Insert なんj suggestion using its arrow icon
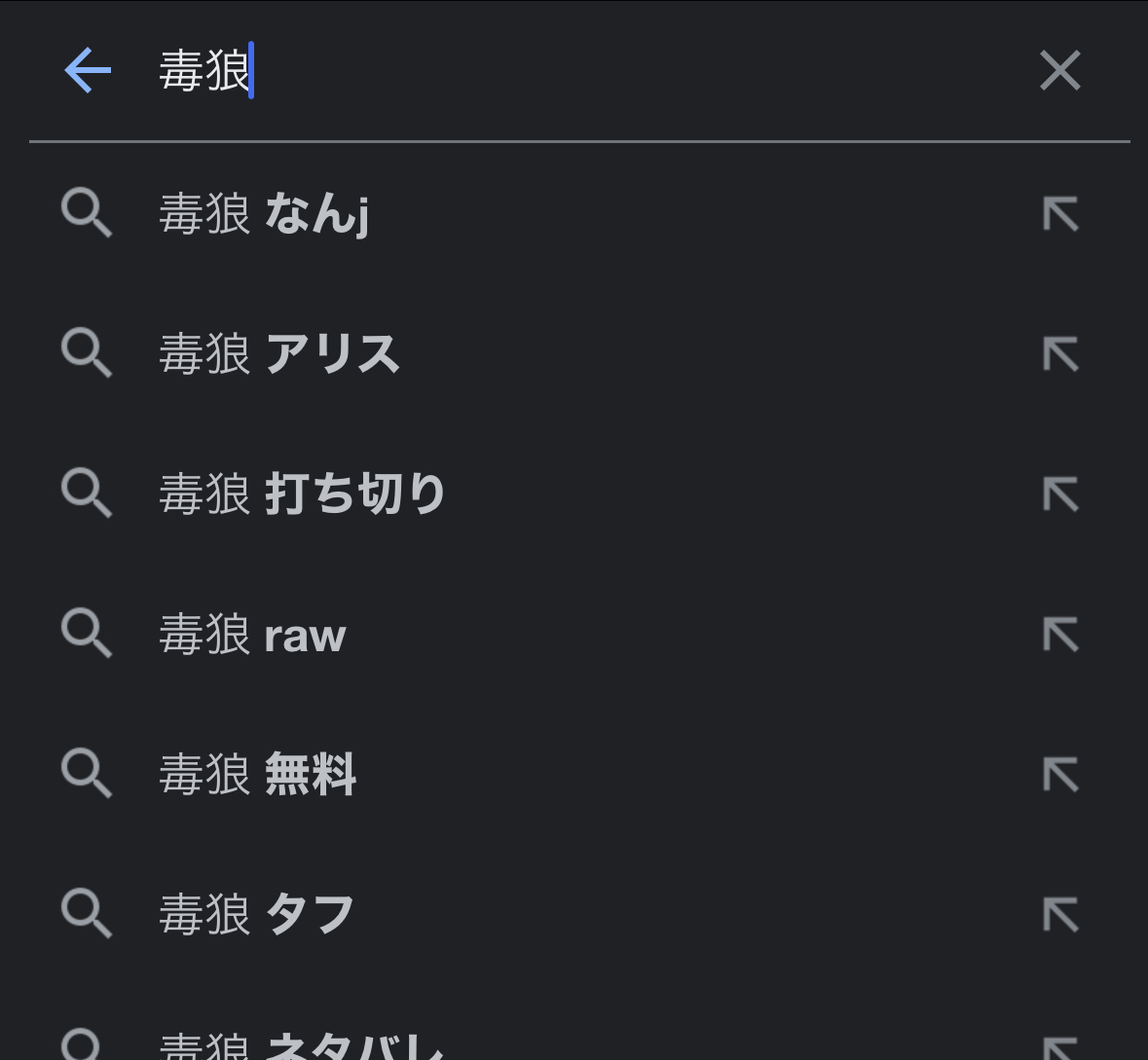Viewport: 1148px width, 1060px height. pyautogui.click(x=1060, y=214)
